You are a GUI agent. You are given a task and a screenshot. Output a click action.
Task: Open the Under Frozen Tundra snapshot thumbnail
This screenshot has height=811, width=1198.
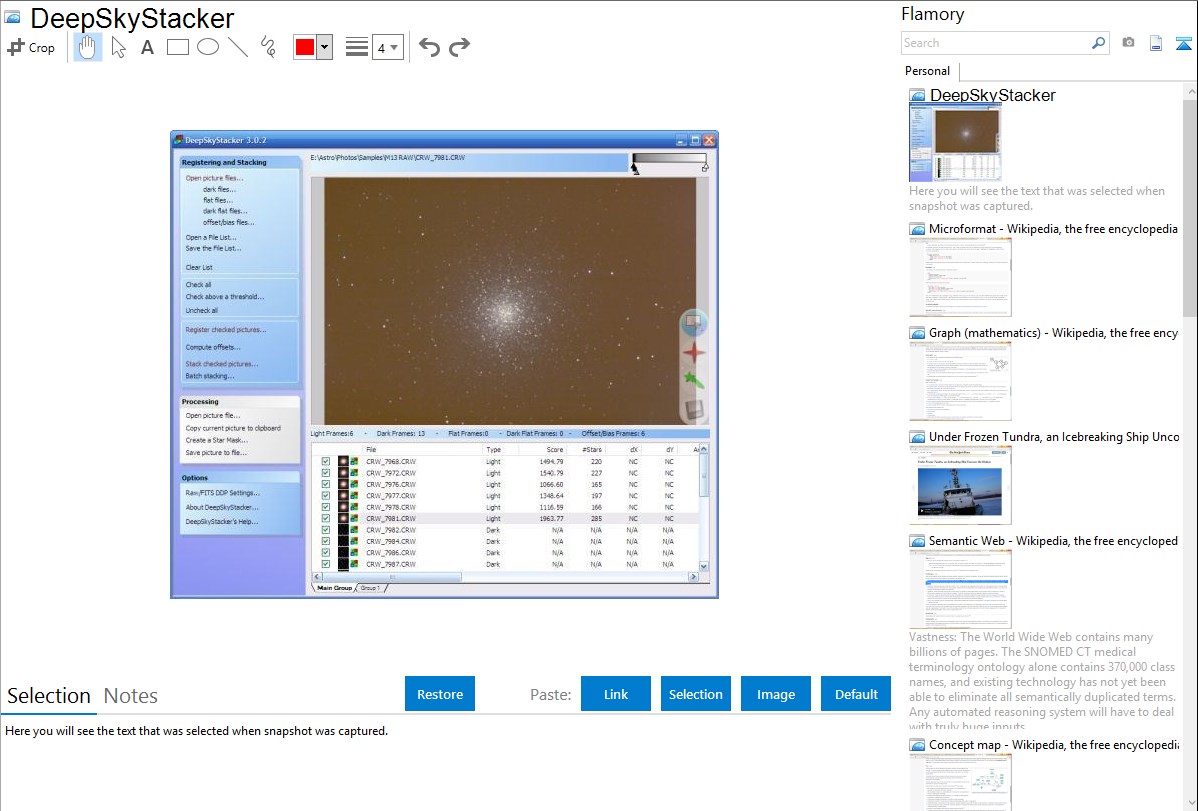960,485
